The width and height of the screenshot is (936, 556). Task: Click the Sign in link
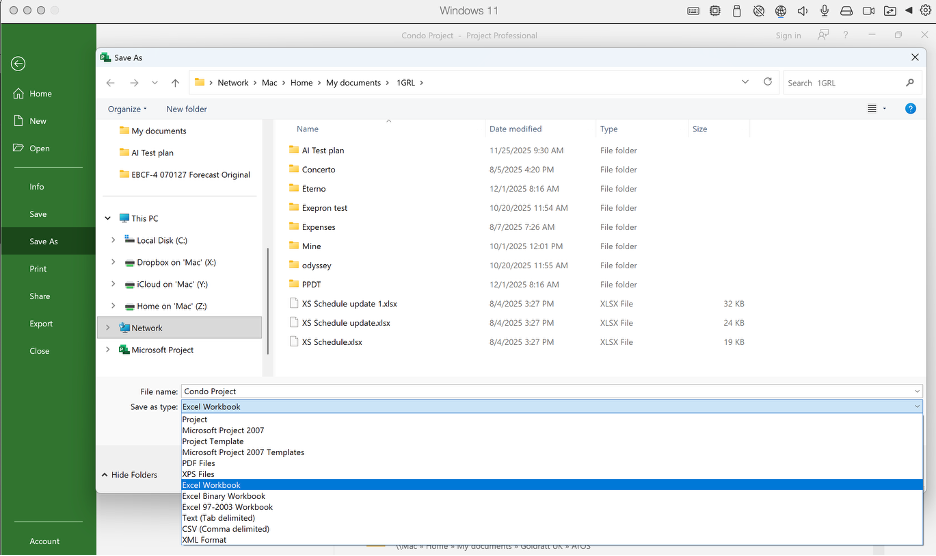pos(788,36)
